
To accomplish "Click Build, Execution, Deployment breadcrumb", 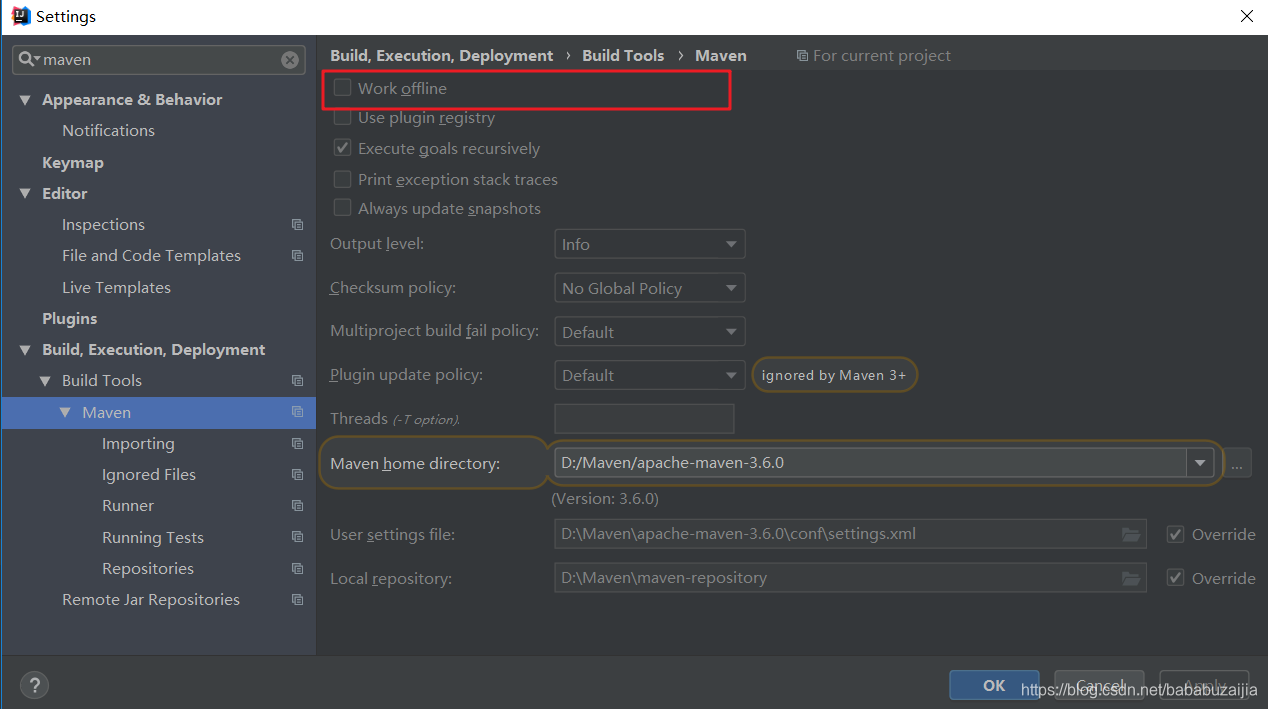I will point(442,56).
